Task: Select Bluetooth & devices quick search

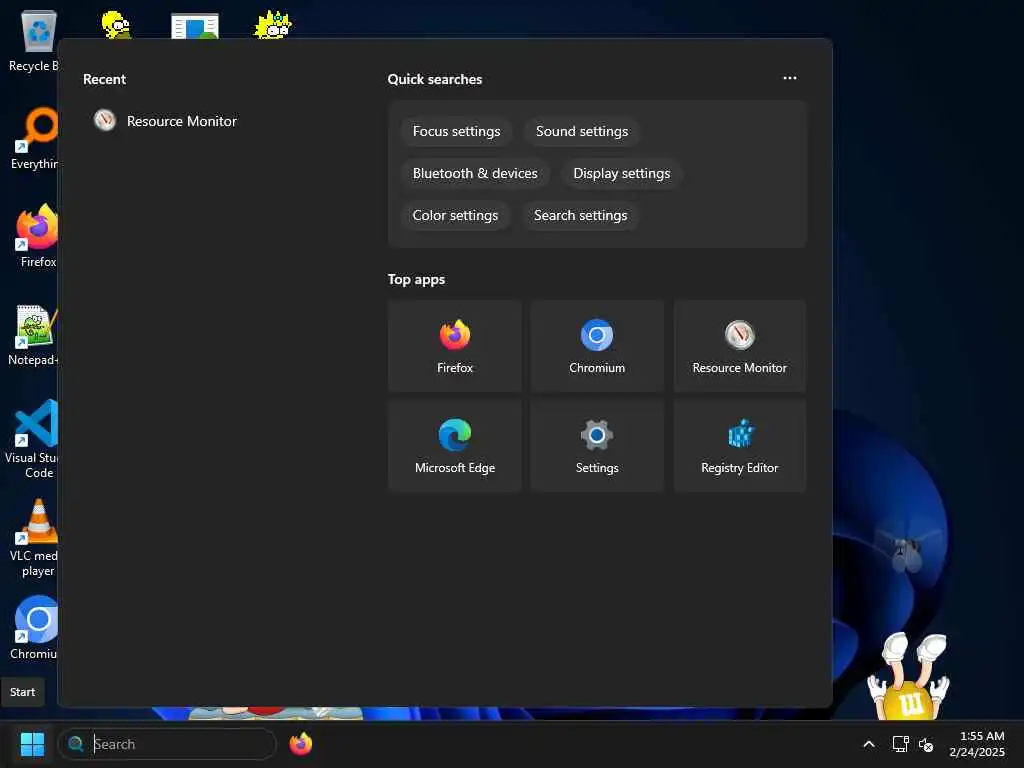Action: click(x=475, y=173)
